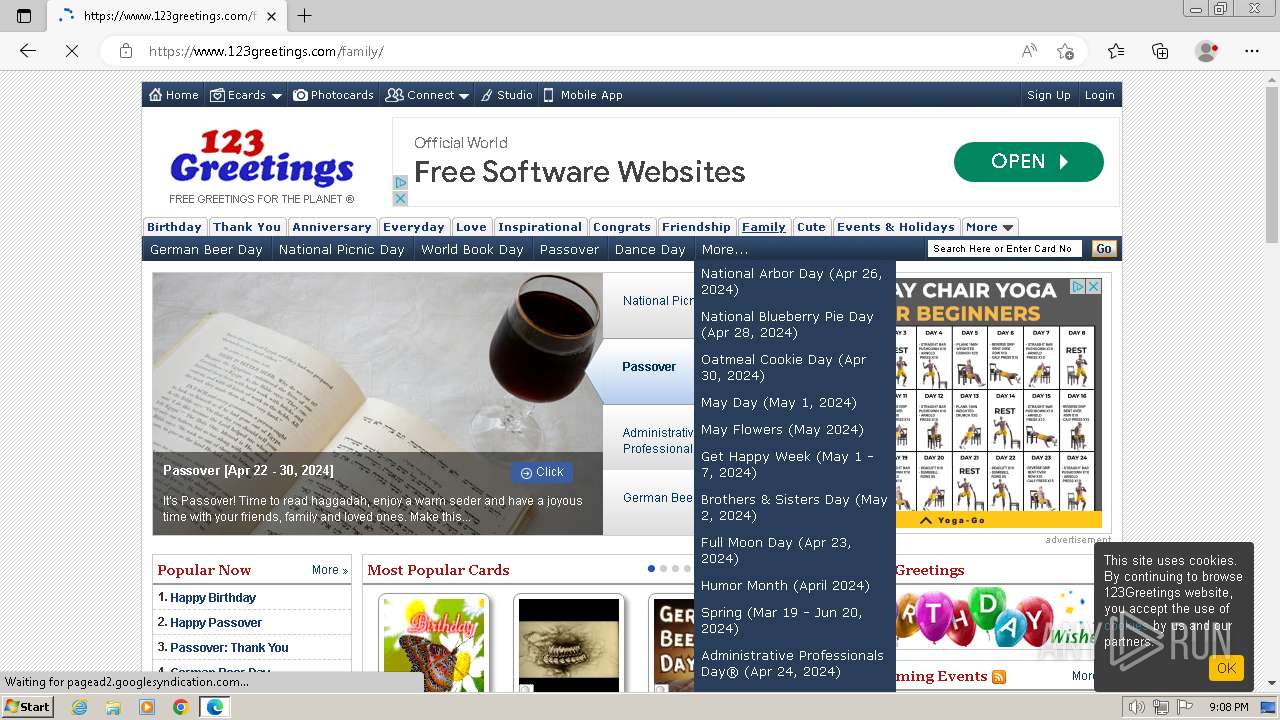This screenshot has width=1280, height=720.
Task: Open the Photocards section
Action: click(x=333, y=95)
